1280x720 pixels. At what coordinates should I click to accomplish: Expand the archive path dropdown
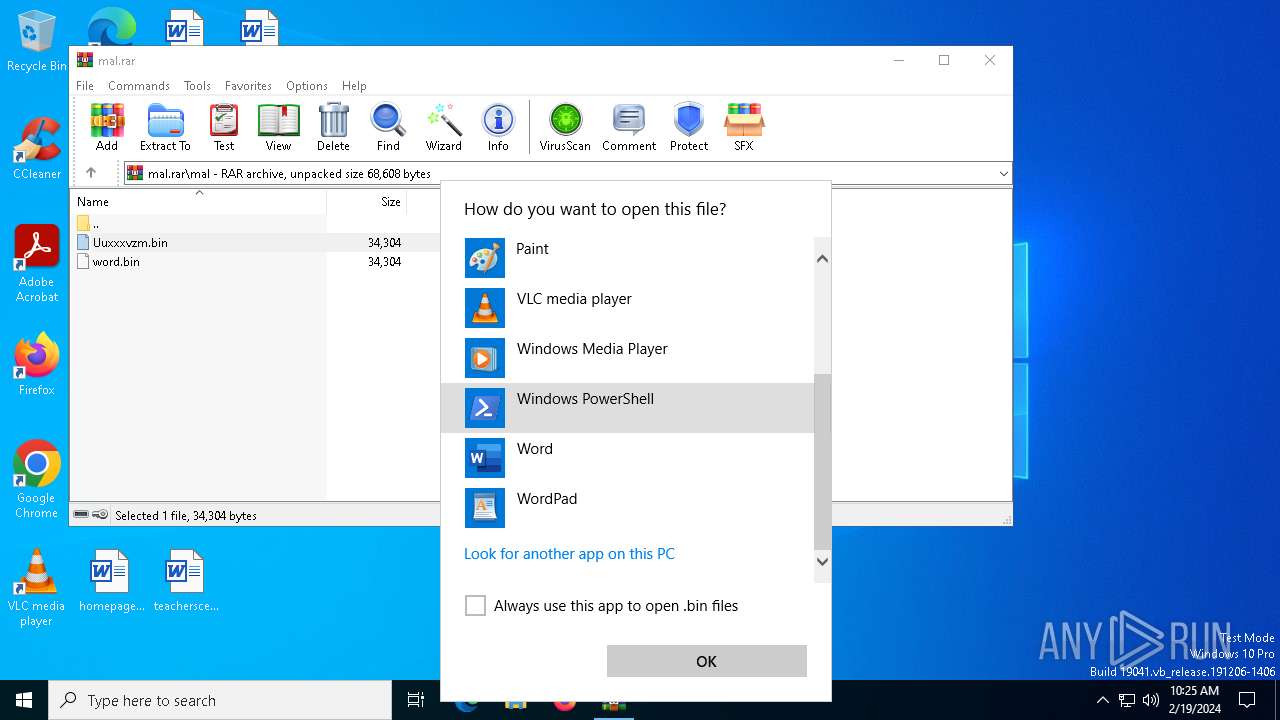pos(1003,174)
